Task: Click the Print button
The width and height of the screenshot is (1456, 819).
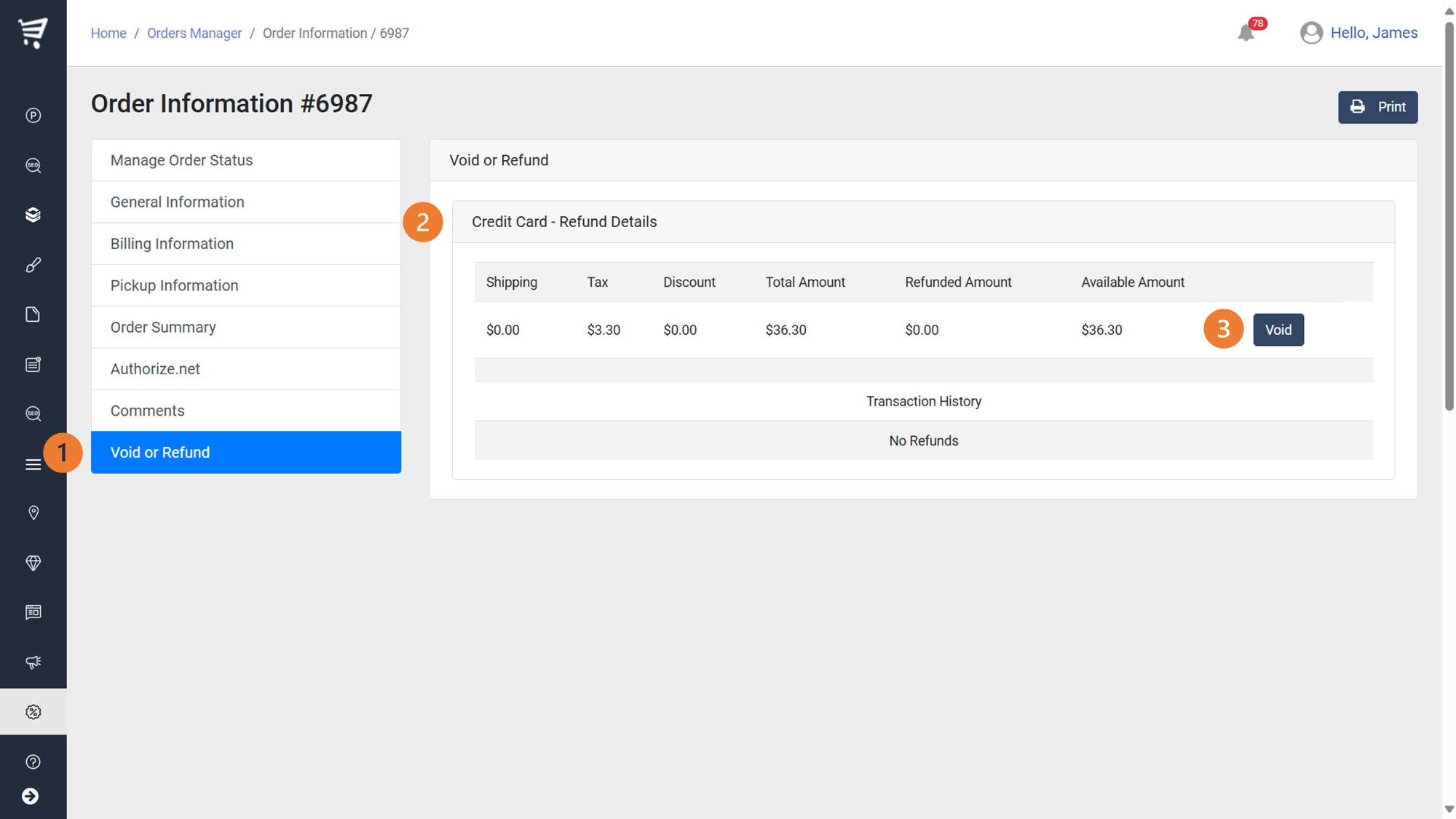Action: (x=1377, y=107)
